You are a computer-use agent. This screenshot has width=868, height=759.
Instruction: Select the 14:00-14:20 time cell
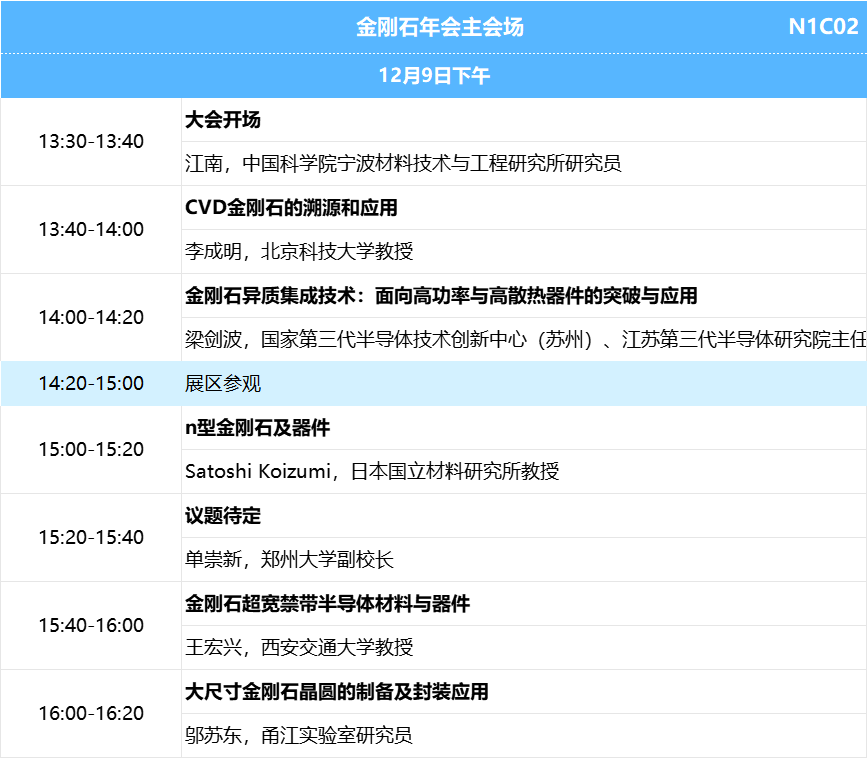[91, 318]
